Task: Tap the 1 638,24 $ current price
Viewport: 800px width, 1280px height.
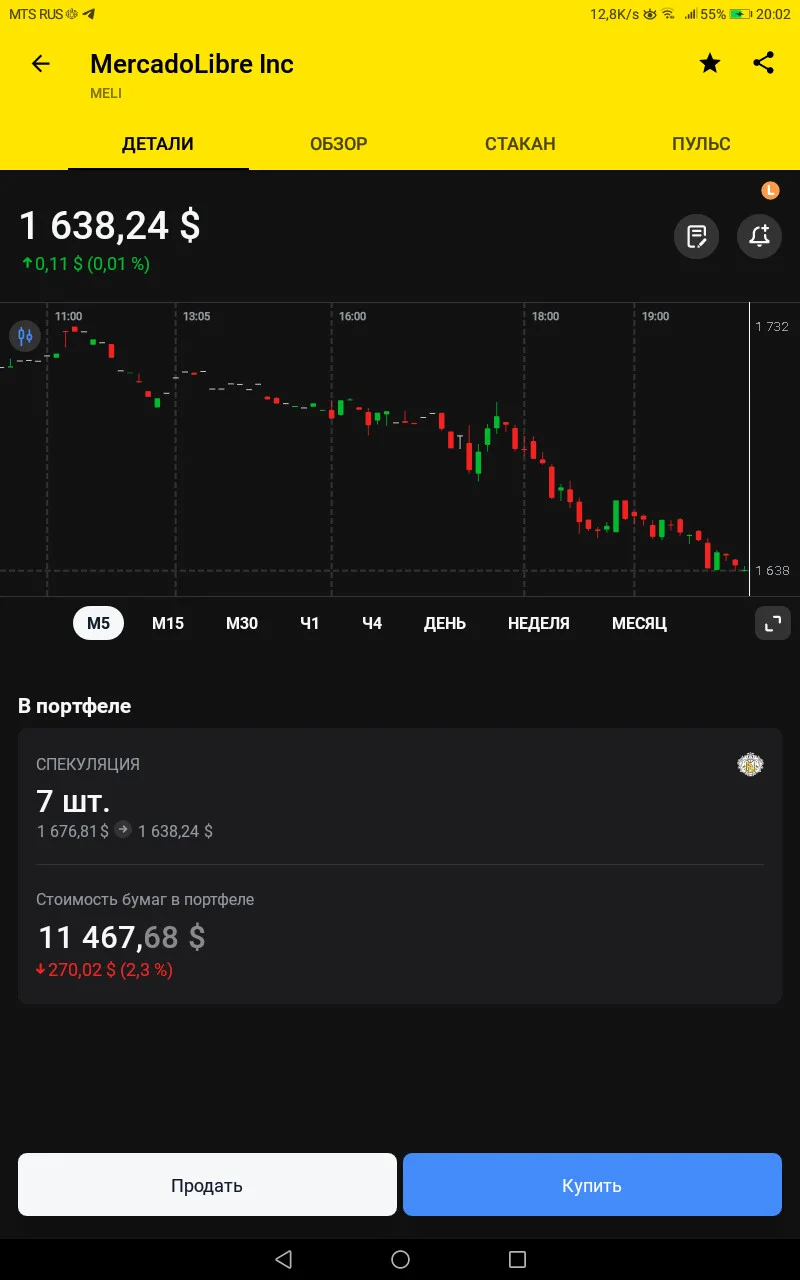Action: (110, 225)
